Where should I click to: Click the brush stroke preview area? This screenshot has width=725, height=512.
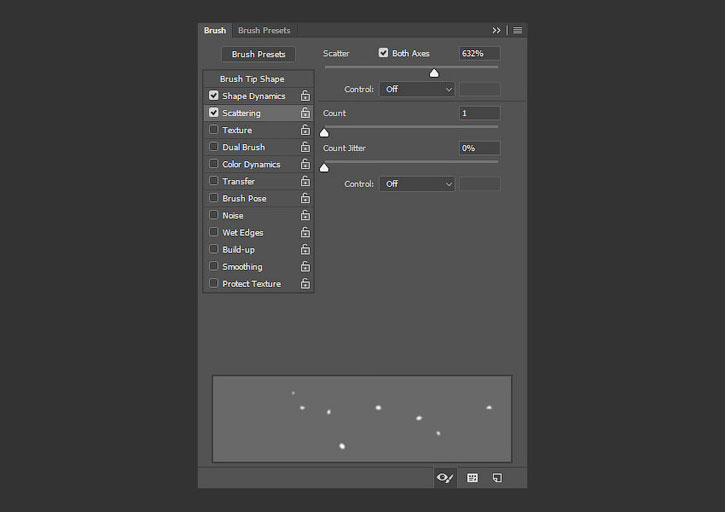[362, 419]
